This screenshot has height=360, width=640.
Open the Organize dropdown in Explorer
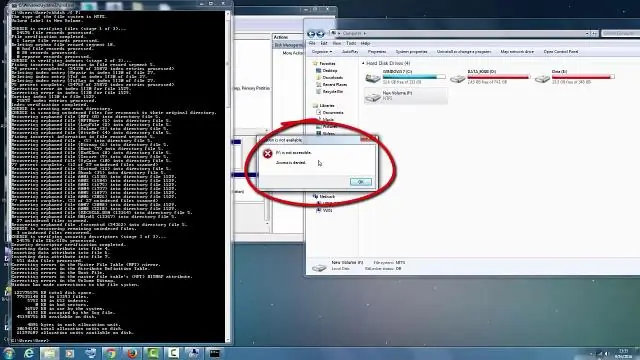322,52
